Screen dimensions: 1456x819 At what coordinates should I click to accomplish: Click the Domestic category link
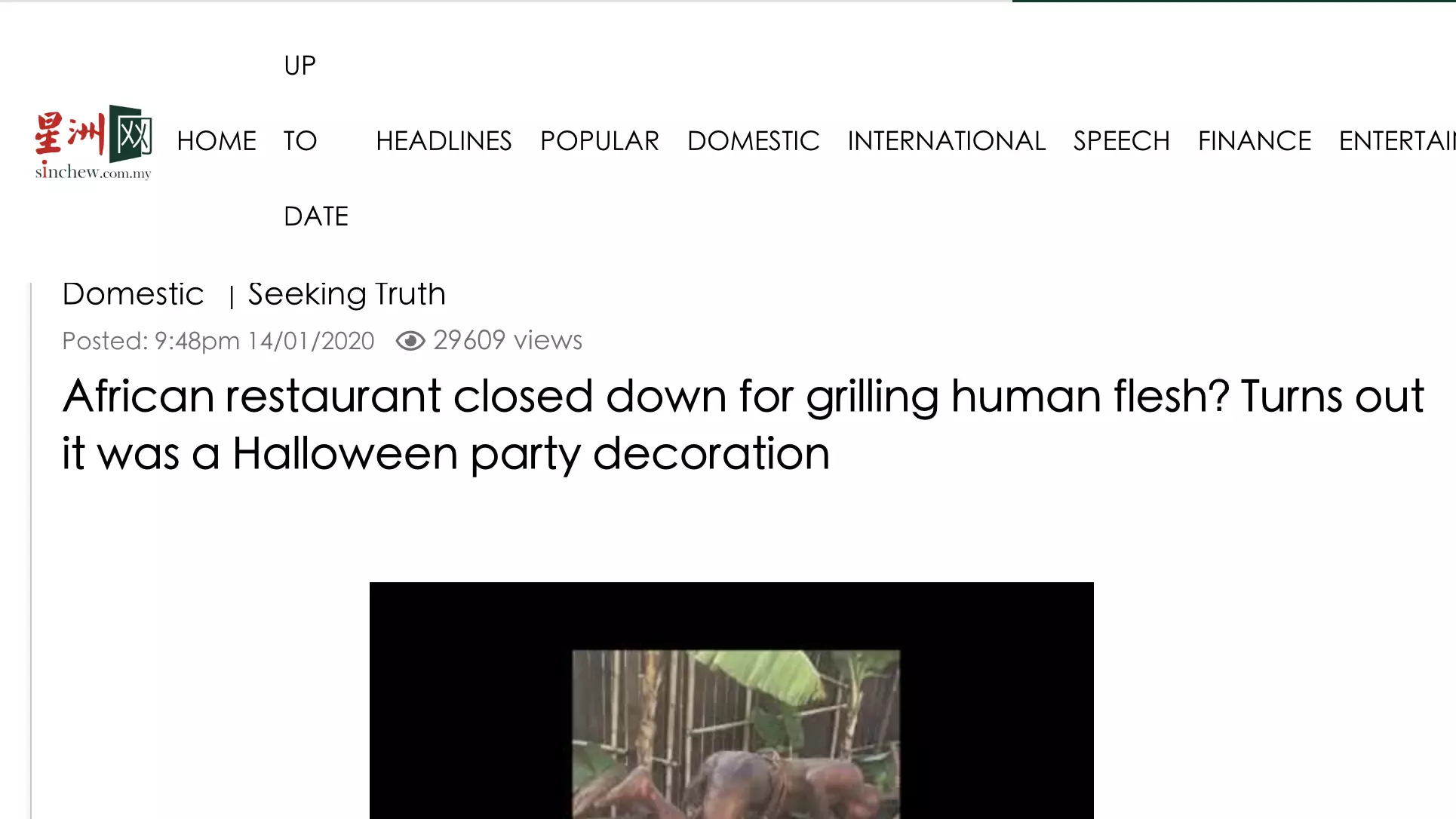[x=133, y=294]
